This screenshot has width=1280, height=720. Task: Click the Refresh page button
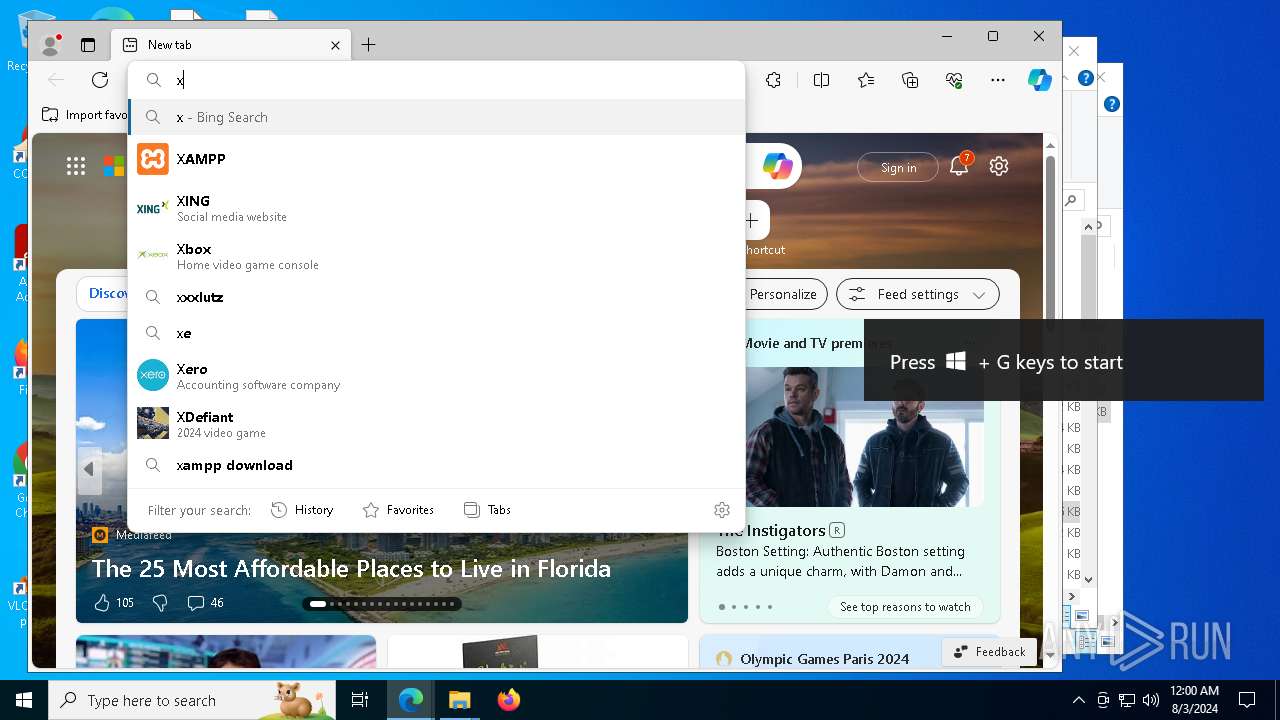point(100,80)
